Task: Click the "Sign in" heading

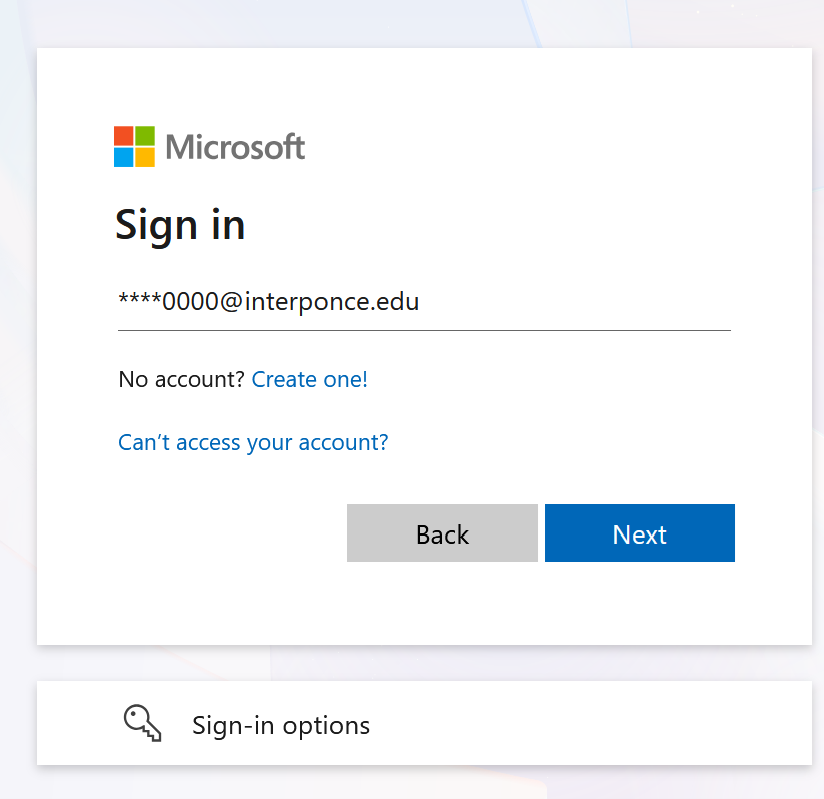Action: tap(180, 224)
